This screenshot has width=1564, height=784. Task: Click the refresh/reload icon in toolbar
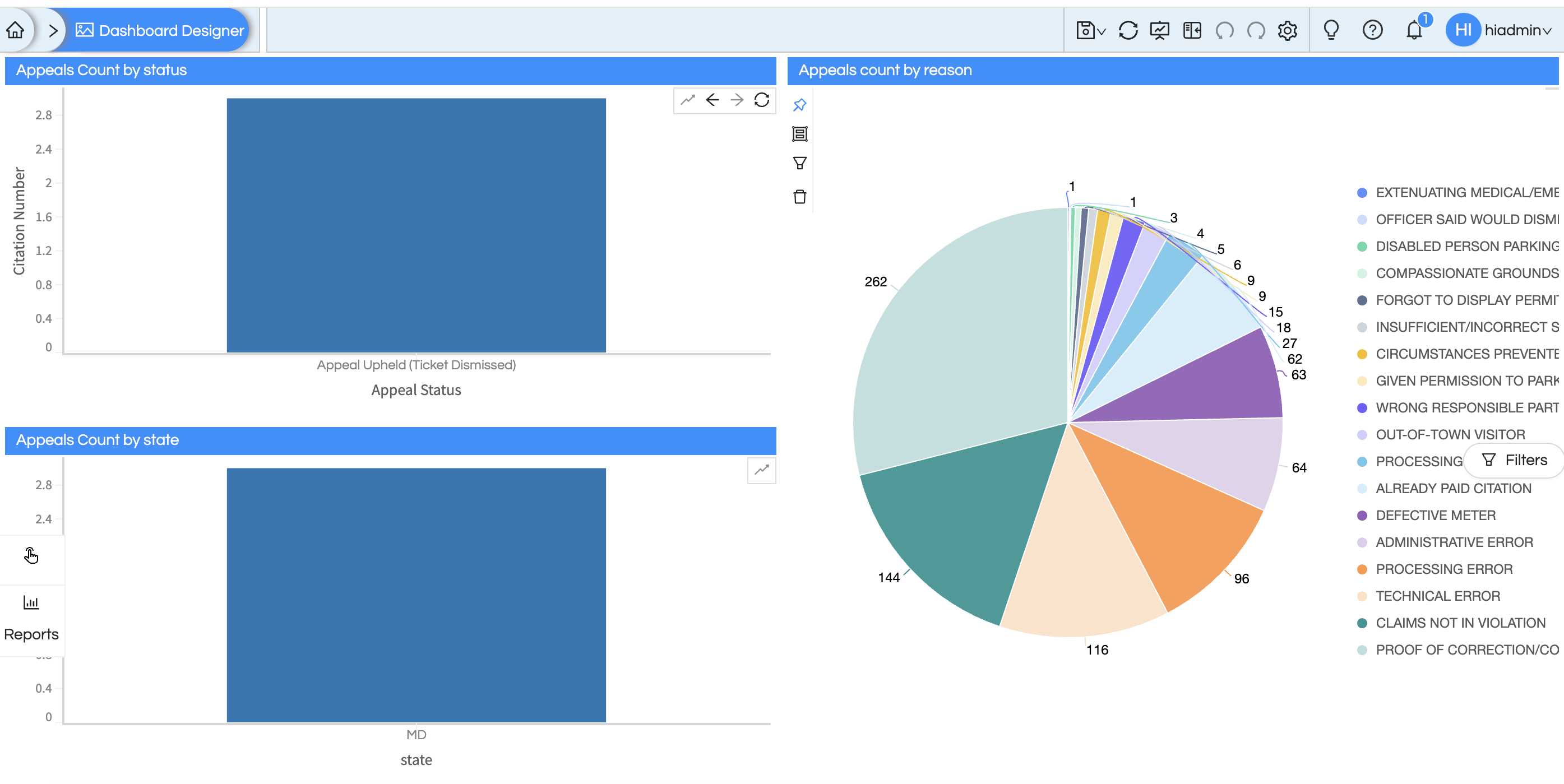click(x=1127, y=30)
